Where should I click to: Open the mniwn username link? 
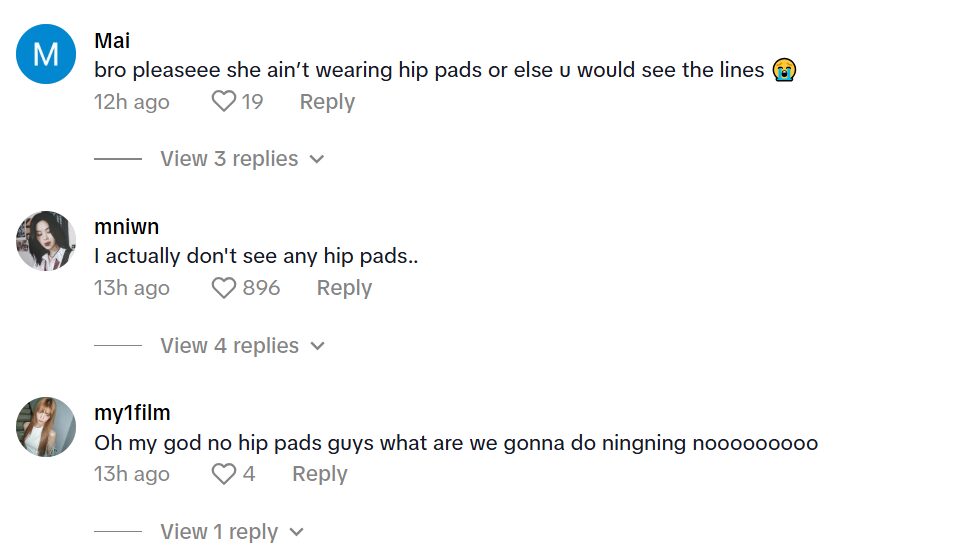coord(126,227)
